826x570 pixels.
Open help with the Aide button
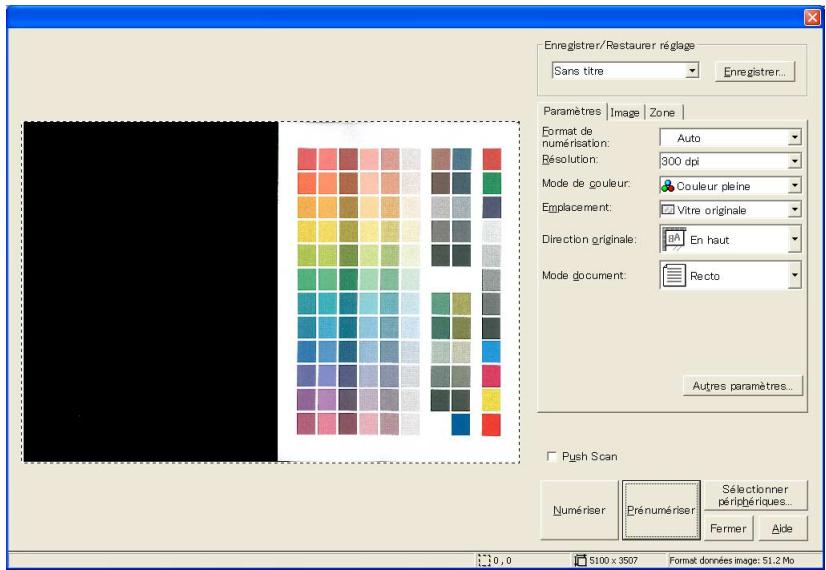[782, 528]
